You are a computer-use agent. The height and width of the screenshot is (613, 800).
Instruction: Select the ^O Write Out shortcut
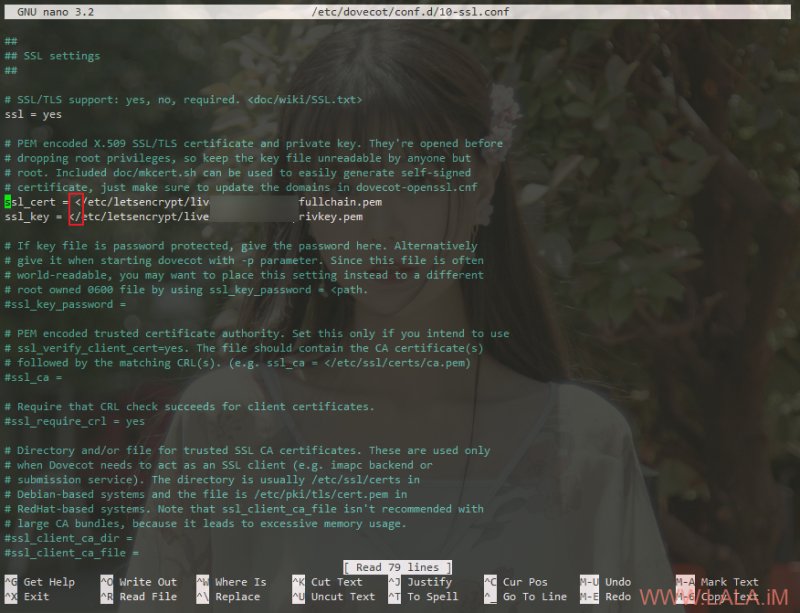(x=139, y=582)
